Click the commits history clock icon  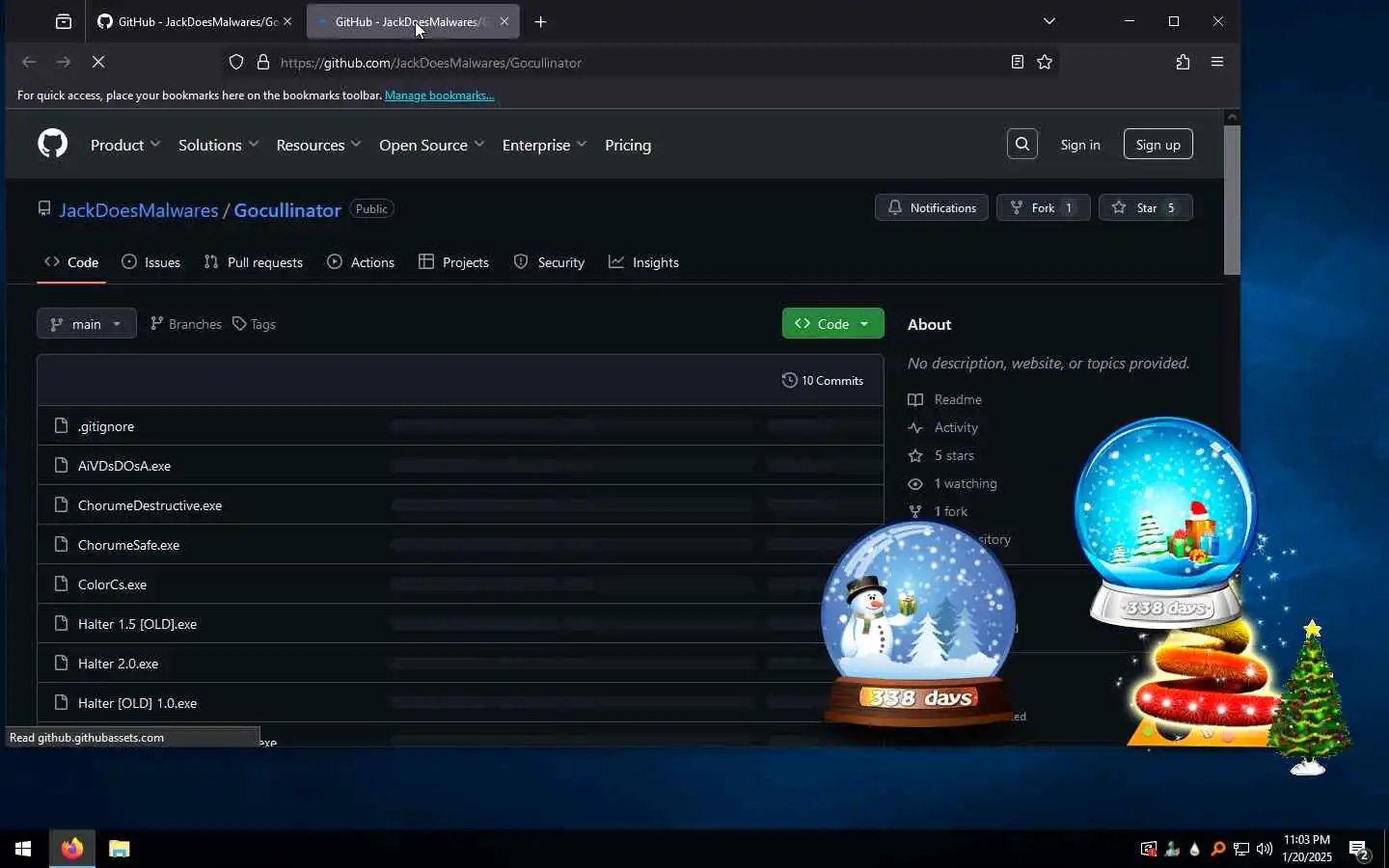[789, 380]
